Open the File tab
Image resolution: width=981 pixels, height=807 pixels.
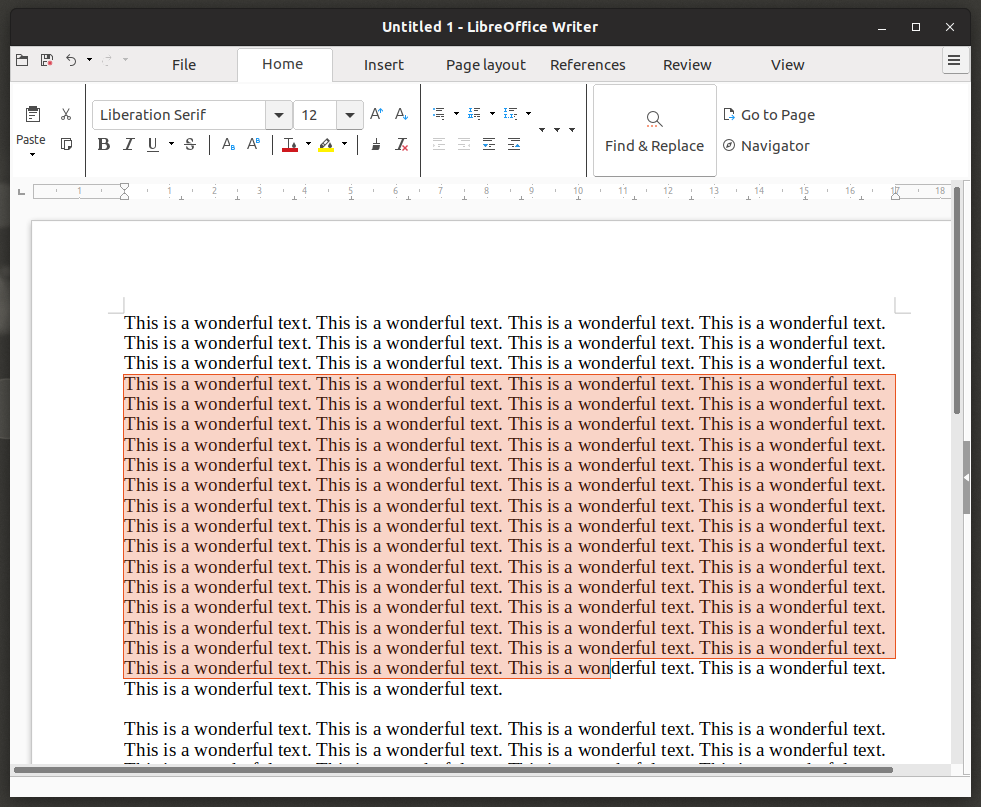184,65
